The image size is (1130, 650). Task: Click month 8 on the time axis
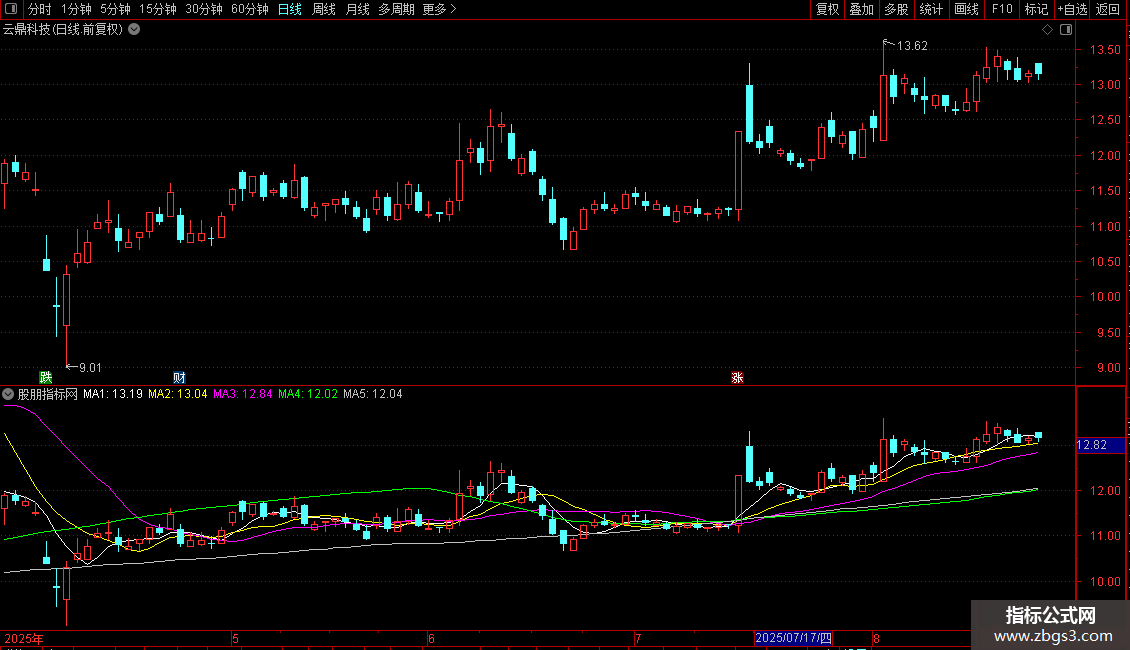876,638
